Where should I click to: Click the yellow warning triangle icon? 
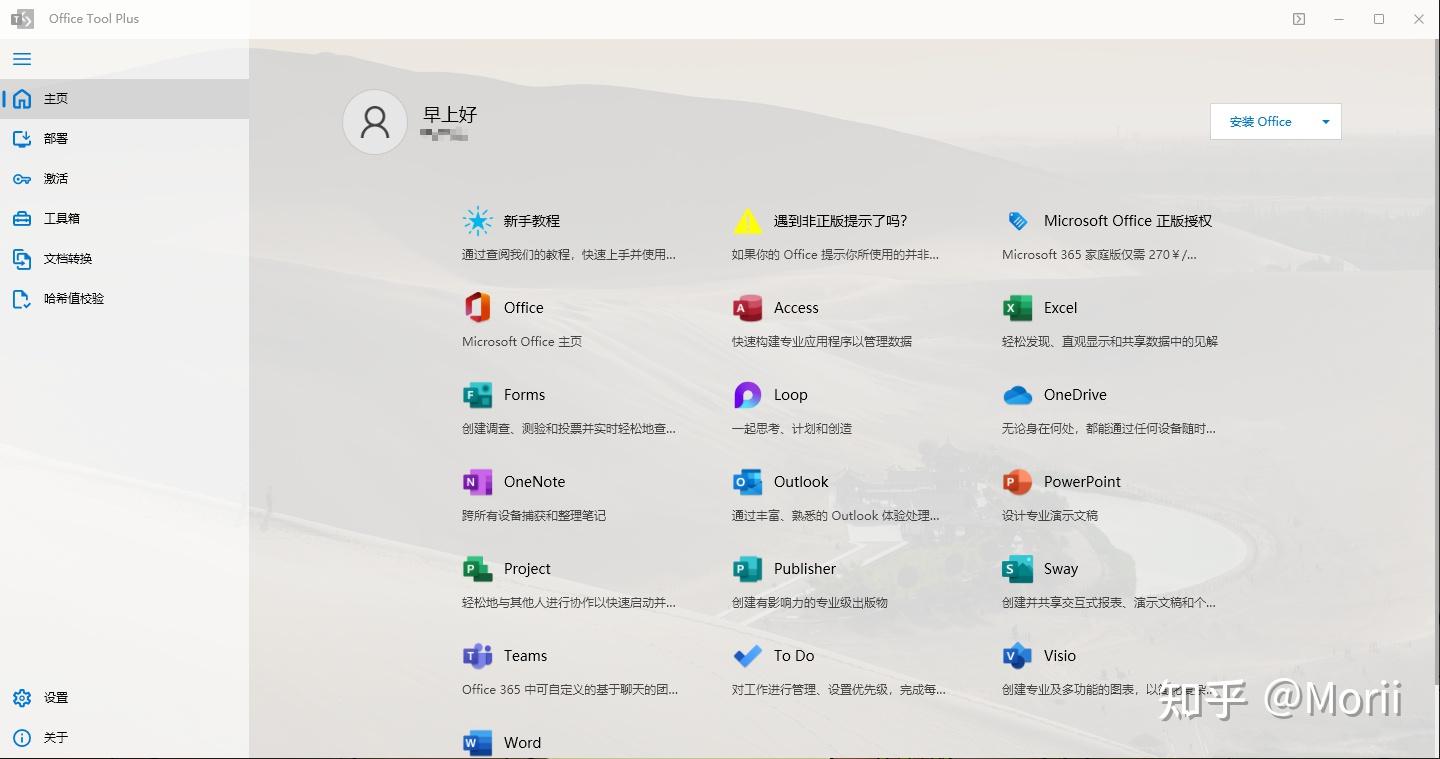(x=748, y=221)
